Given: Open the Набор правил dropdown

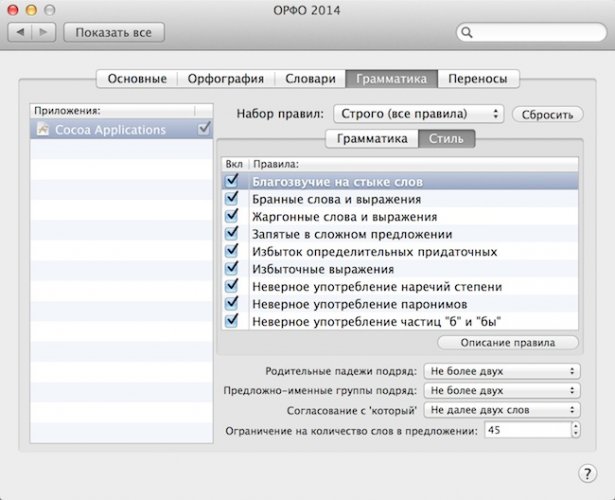Looking at the screenshot, I should coord(418,114).
